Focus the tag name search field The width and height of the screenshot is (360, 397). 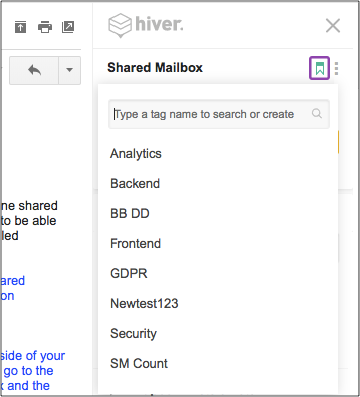(x=219, y=114)
